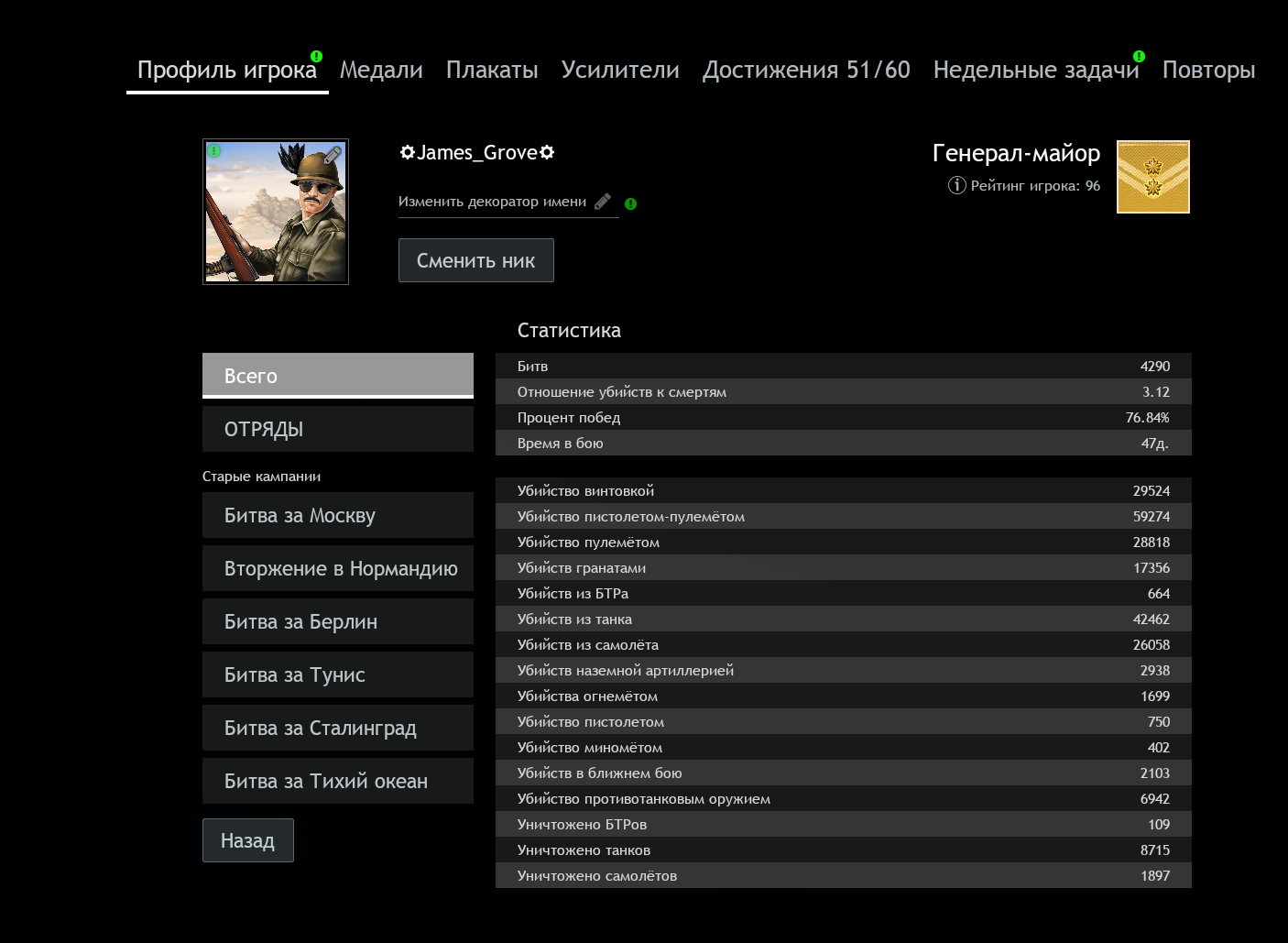1288x943 pixels.
Task: Click green notification badge on avatar portrait
Action: [214, 151]
